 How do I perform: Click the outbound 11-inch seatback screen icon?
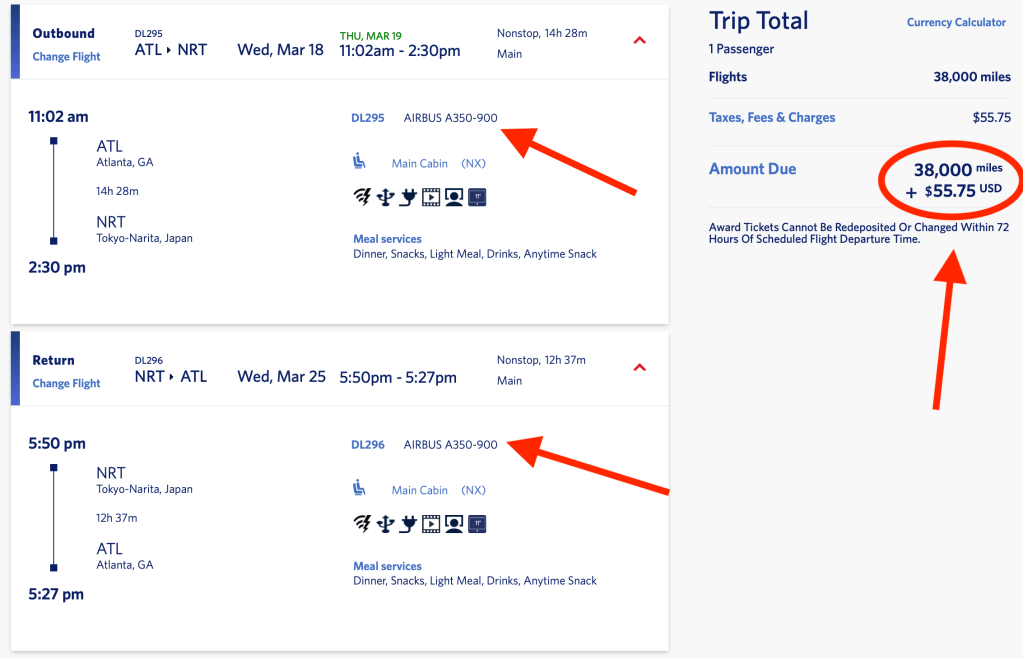477,197
